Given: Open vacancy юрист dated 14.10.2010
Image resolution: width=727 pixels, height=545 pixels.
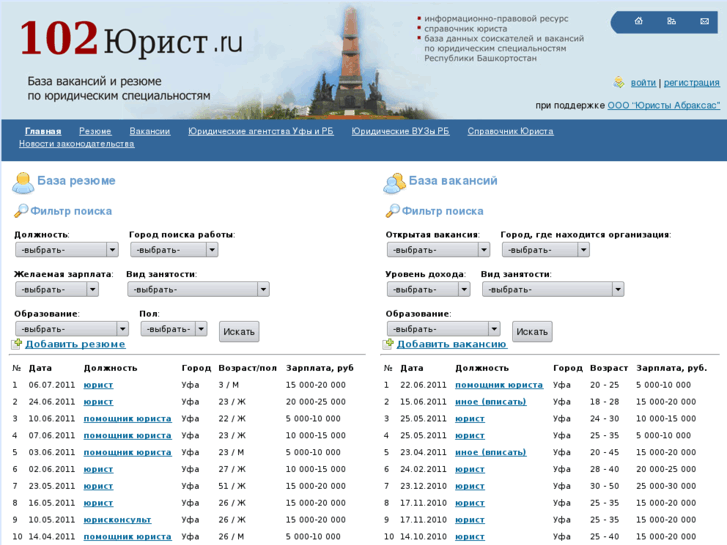Looking at the screenshot, I should coord(470,537).
